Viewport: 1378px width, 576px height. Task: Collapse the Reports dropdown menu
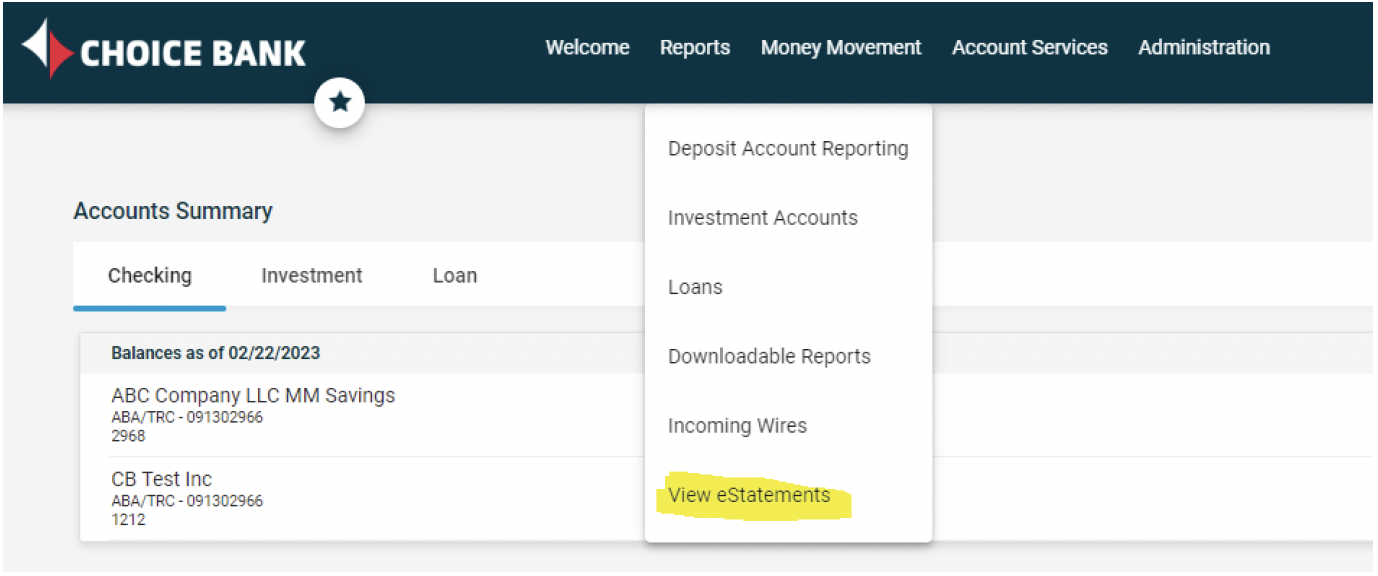(695, 47)
